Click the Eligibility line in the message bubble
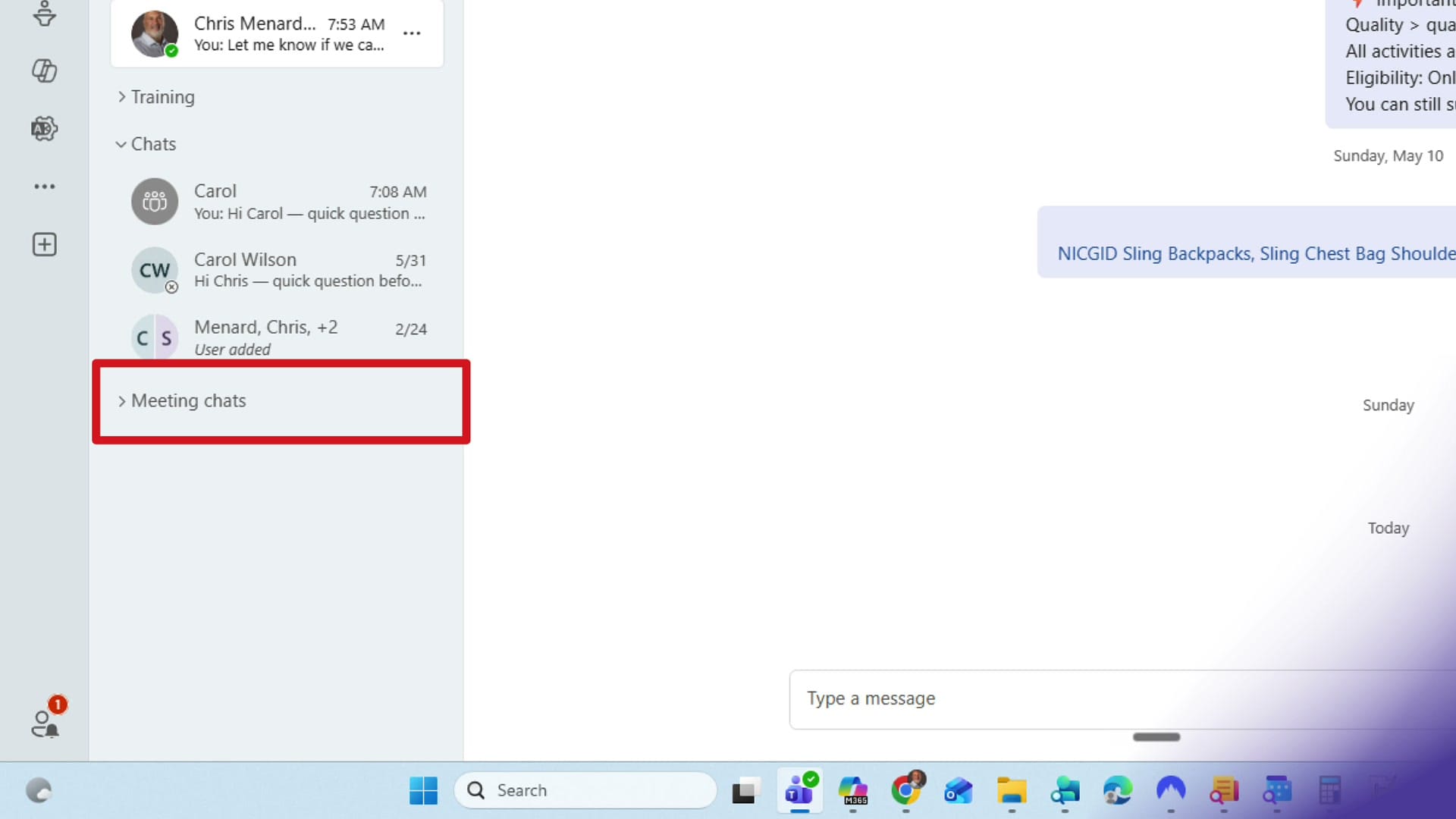Screen dimensions: 1456x819 pos(1400,78)
